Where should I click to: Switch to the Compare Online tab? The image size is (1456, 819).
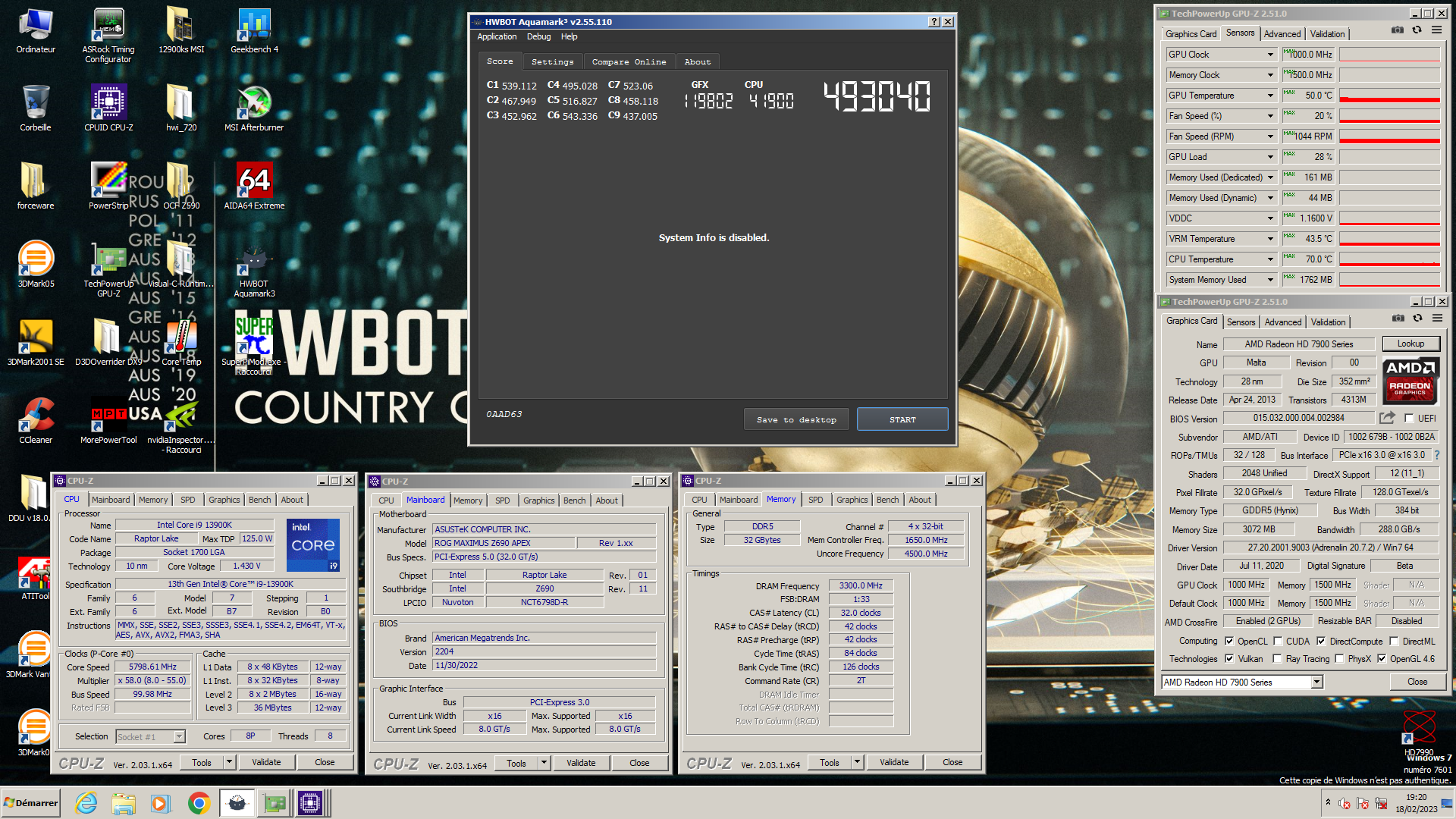click(x=629, y=62)
